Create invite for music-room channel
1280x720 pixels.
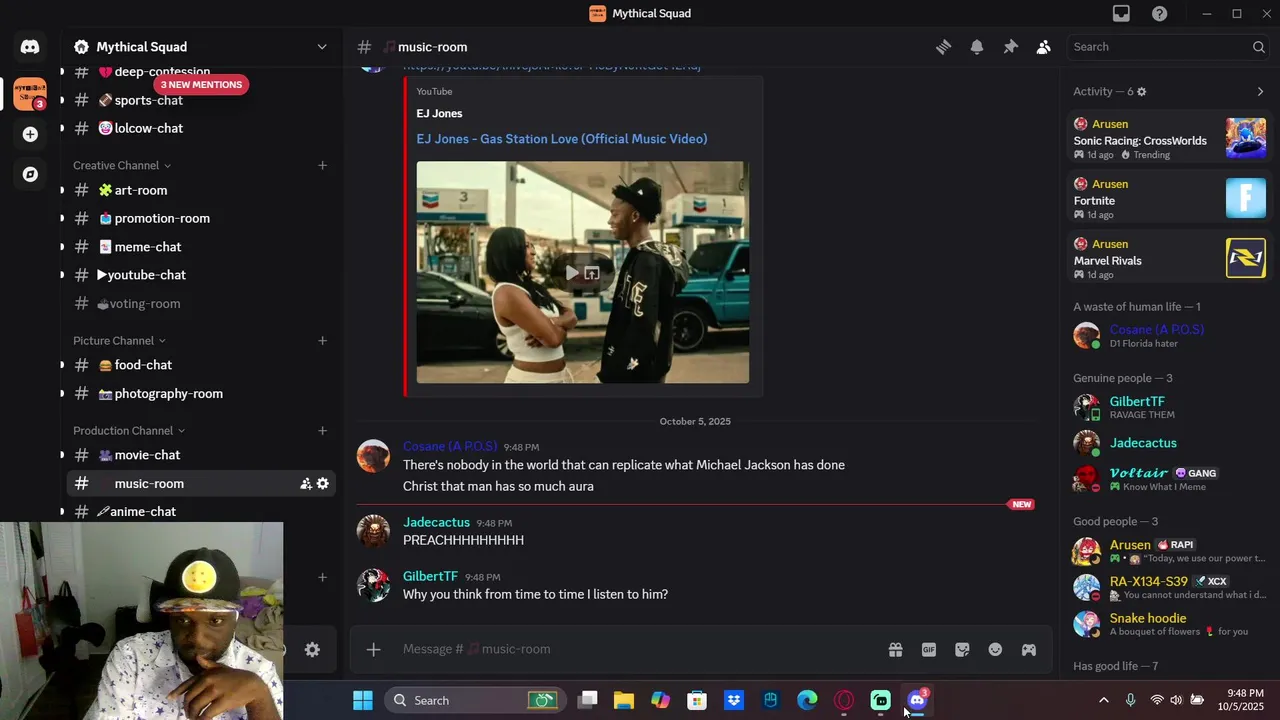[x=306, y=484]
